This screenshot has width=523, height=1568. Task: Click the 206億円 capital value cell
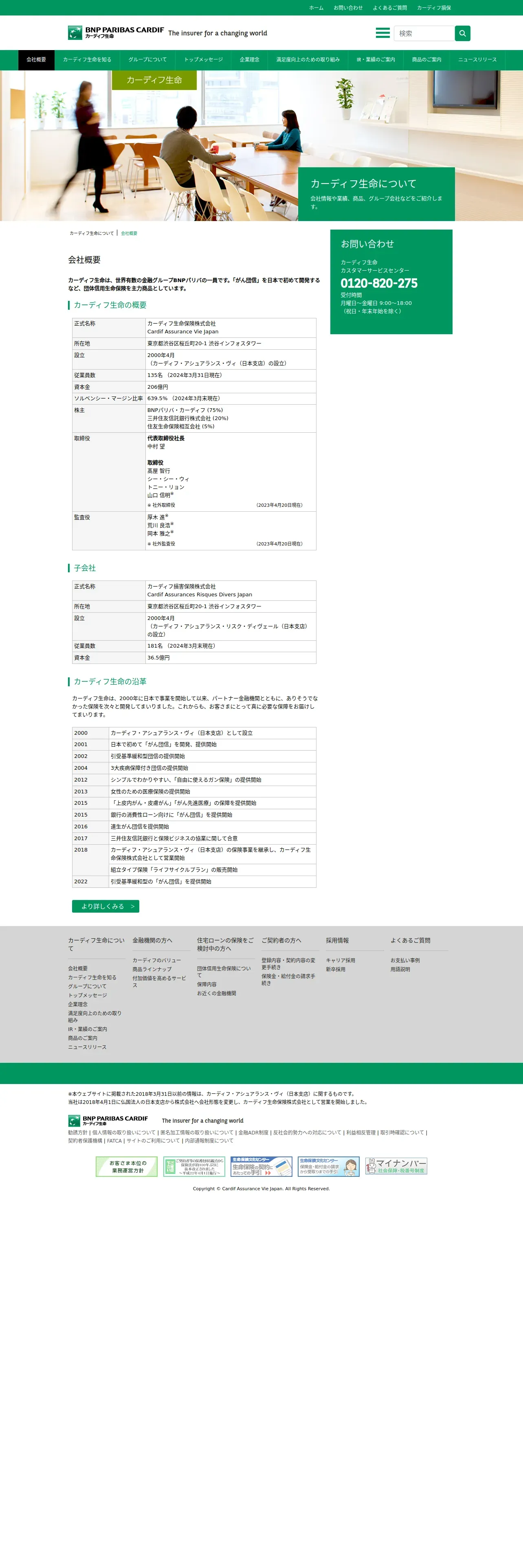coord(231,387)
